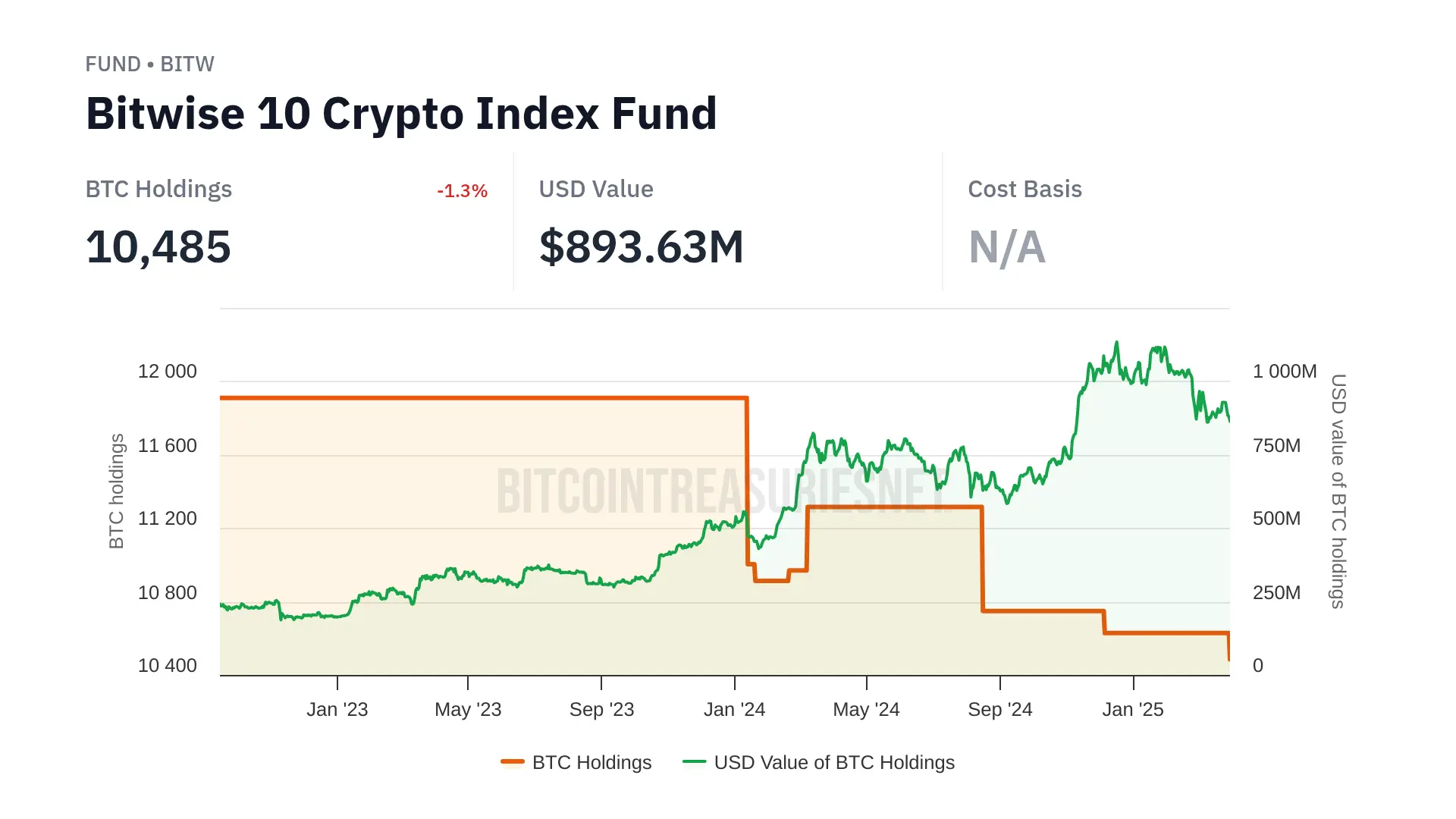Click the Jan '23 axis label
The image size is (1456, 819).
(x=337, y=710)
